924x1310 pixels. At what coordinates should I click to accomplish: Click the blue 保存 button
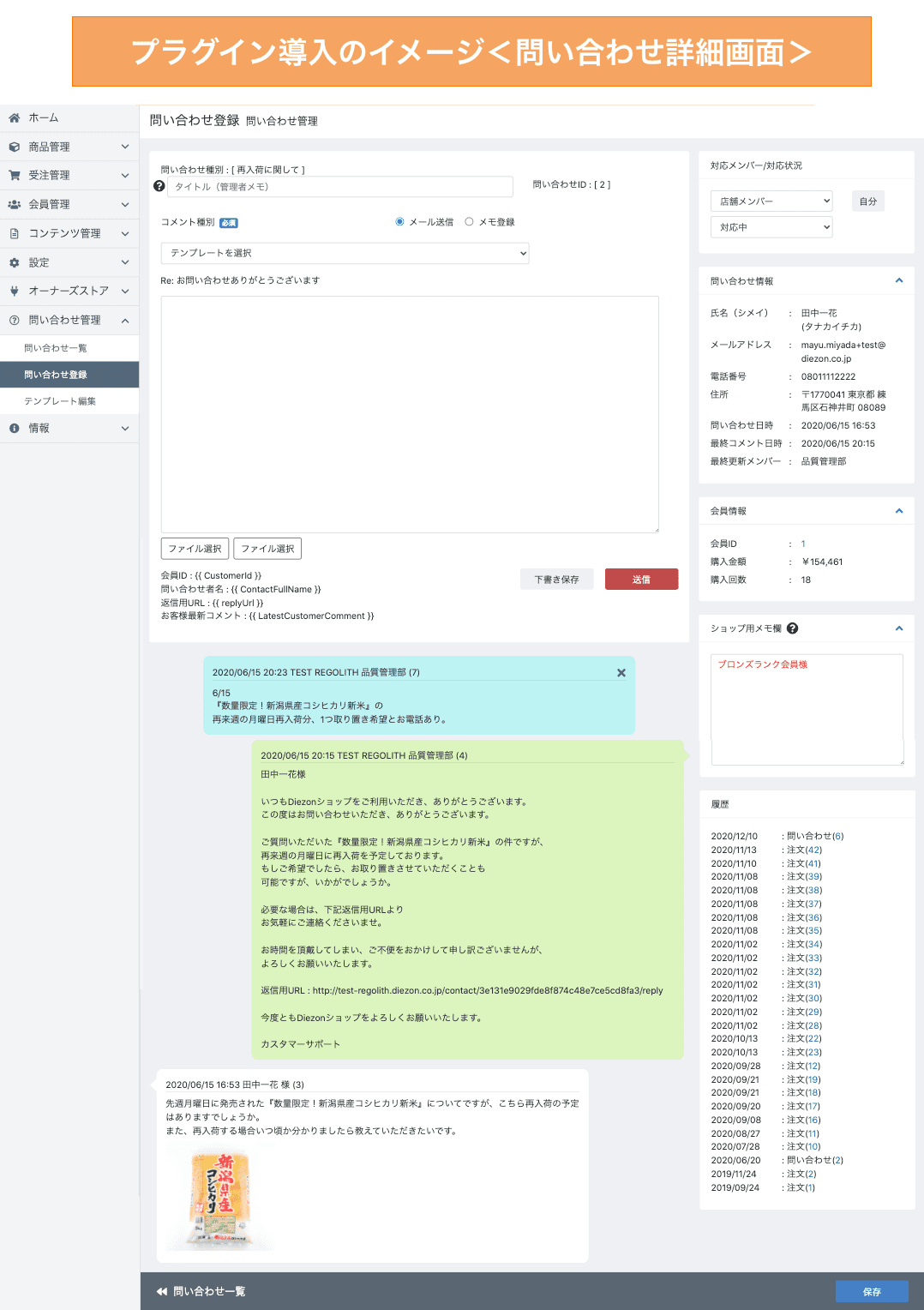[x=872, y=1292]
